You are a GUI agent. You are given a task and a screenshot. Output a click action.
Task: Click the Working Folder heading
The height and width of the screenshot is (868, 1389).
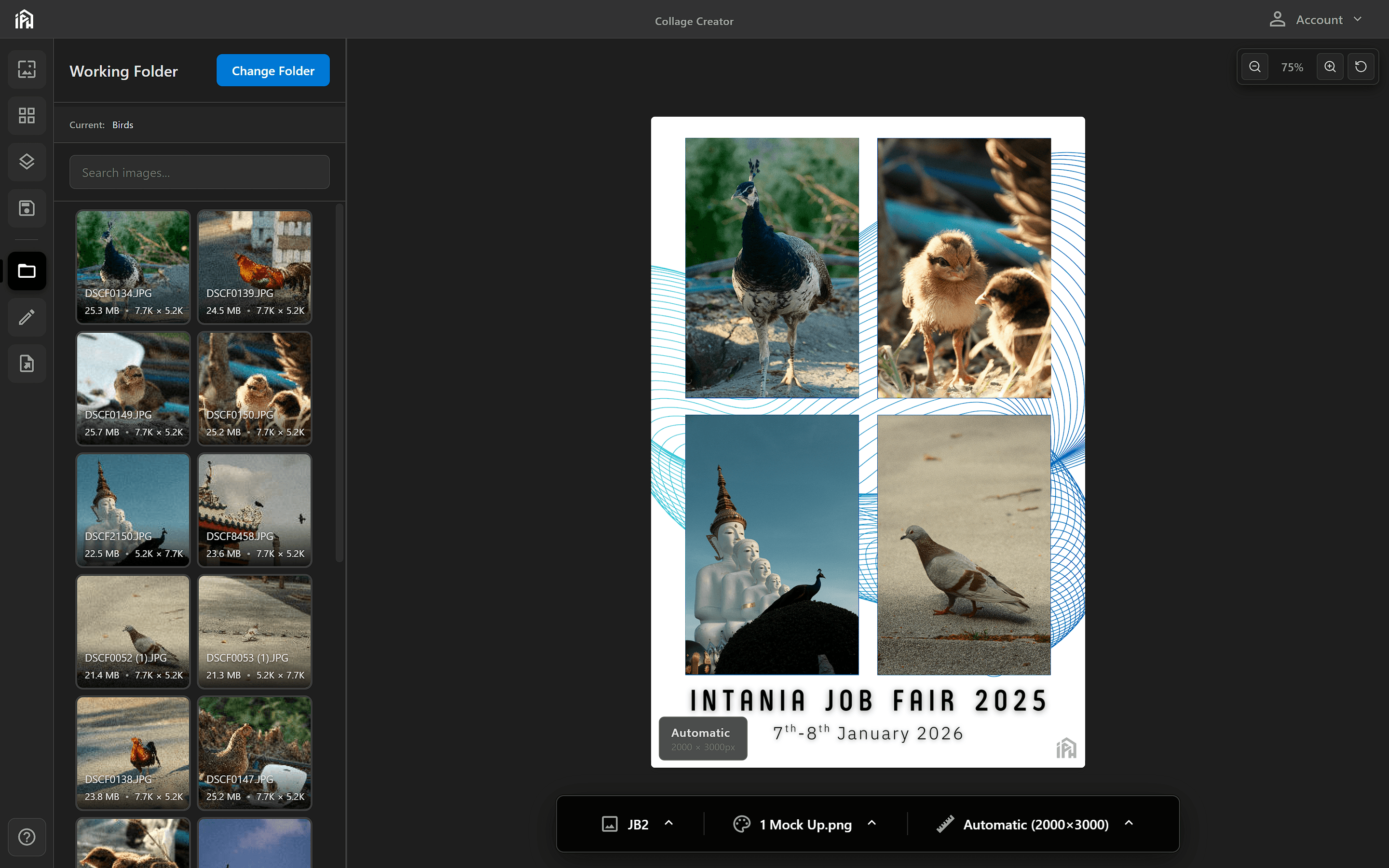pos(123,71)
